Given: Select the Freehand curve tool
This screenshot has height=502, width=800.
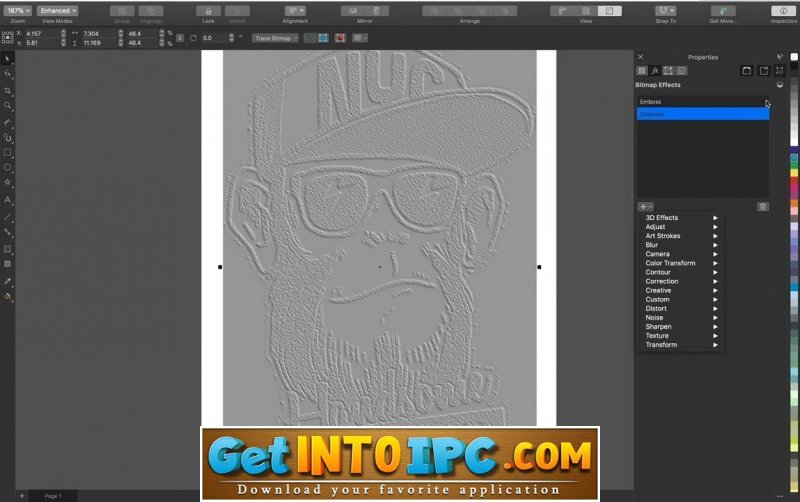Looking at the screenshot, I should pos(7,122).
